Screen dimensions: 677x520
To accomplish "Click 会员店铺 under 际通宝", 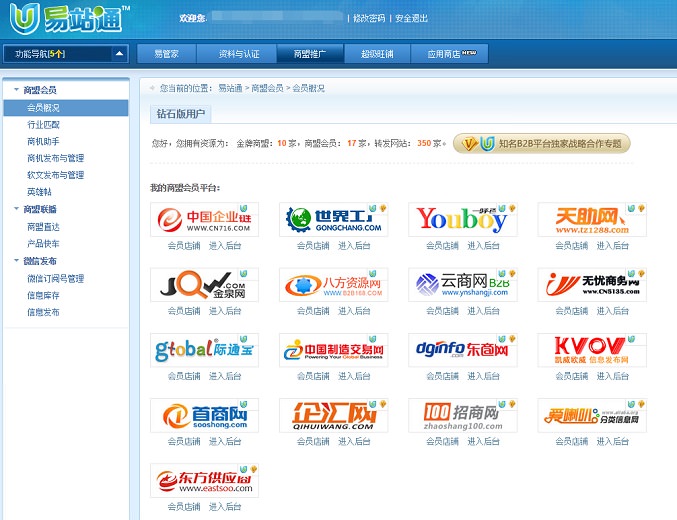I will coord(184,376).
